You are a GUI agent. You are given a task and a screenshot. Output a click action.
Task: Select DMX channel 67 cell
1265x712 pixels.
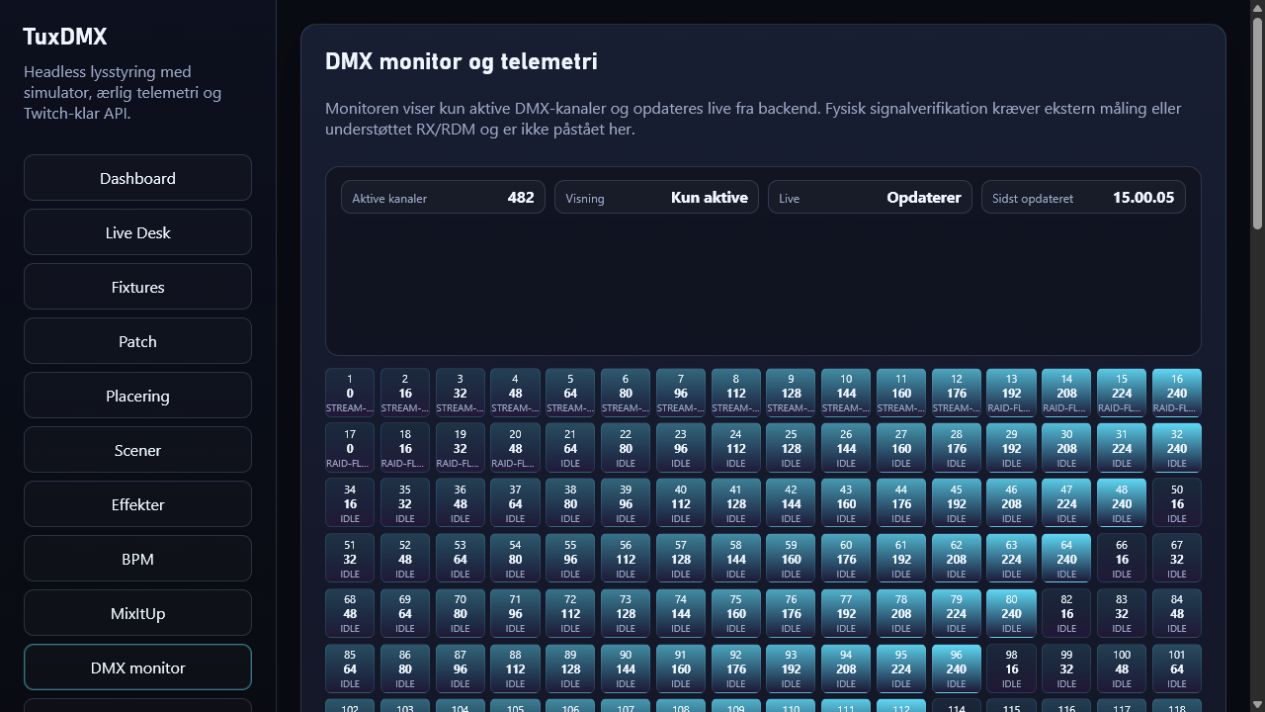point(1177,558)
